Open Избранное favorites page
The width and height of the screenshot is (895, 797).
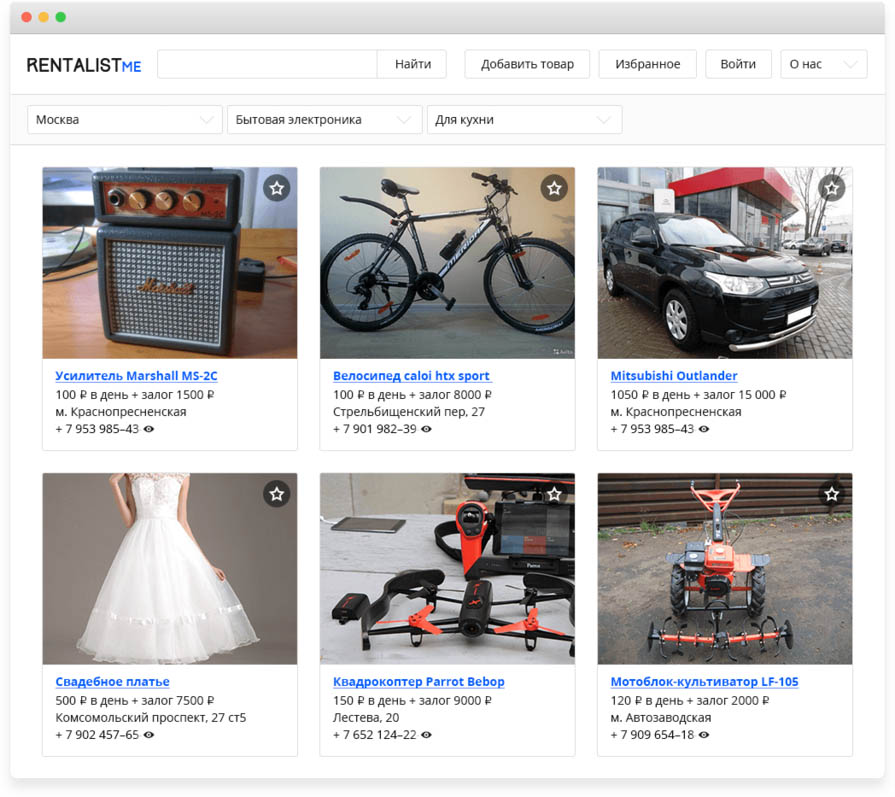(647, 64)
